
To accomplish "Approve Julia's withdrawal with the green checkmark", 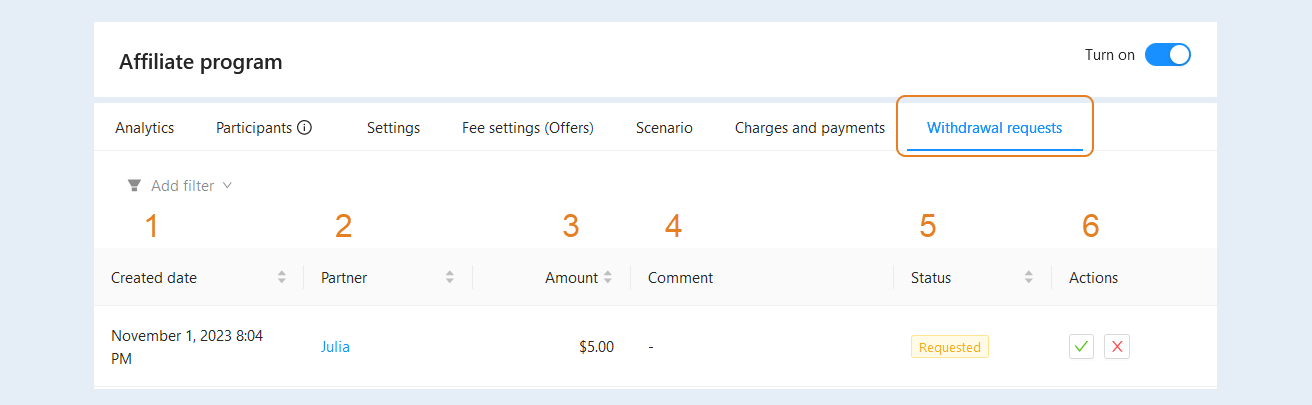I will (x=1081, y=347).
